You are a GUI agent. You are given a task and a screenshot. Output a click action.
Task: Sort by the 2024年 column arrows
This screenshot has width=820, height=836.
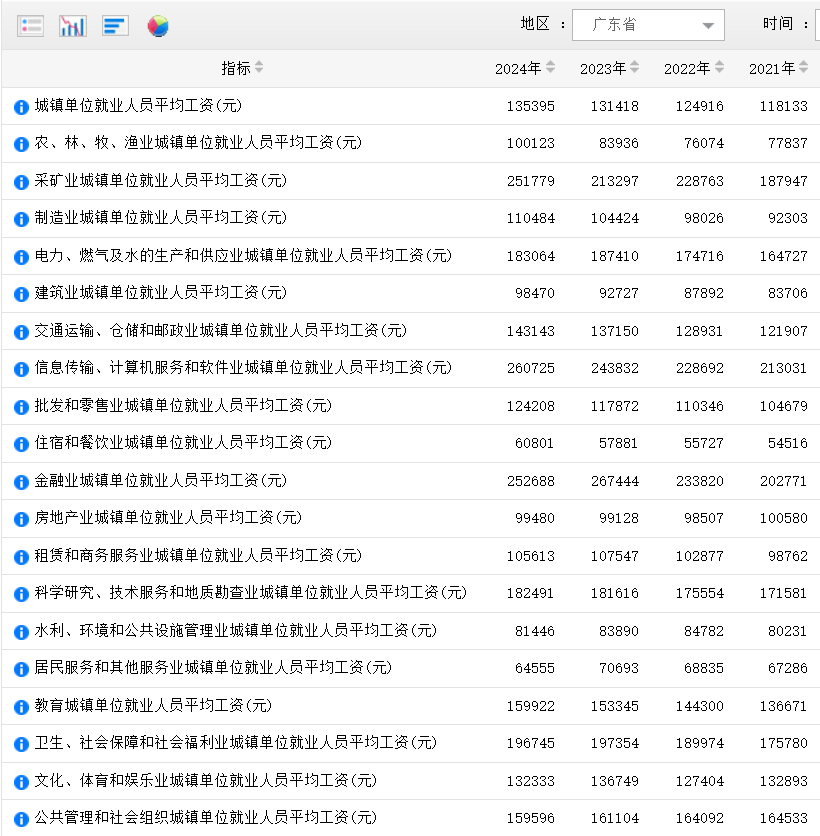click(x=551, y=68)
